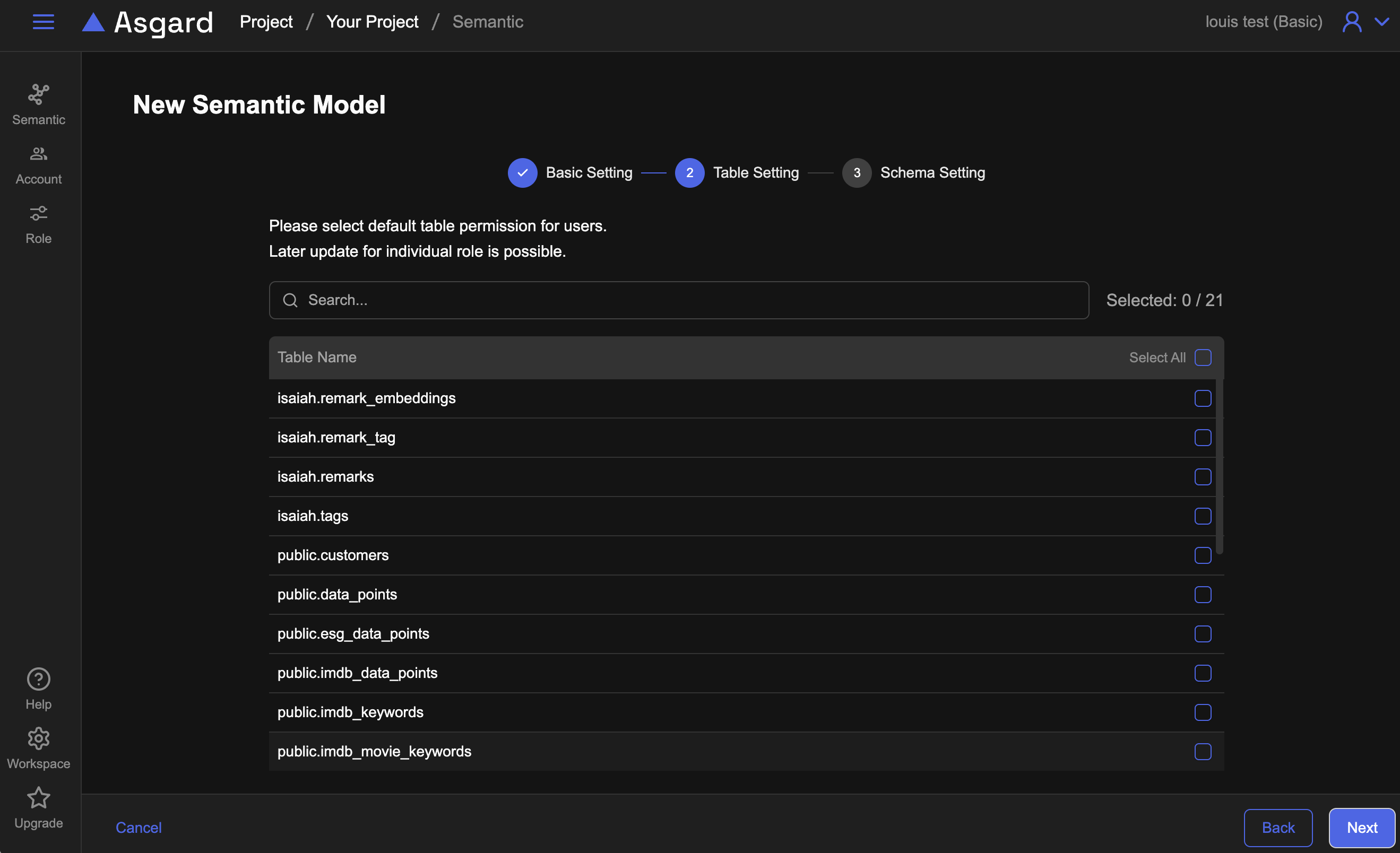1400x853 pixels.
Task: Click Your Project breadcrumb
Action: (372, 22)
